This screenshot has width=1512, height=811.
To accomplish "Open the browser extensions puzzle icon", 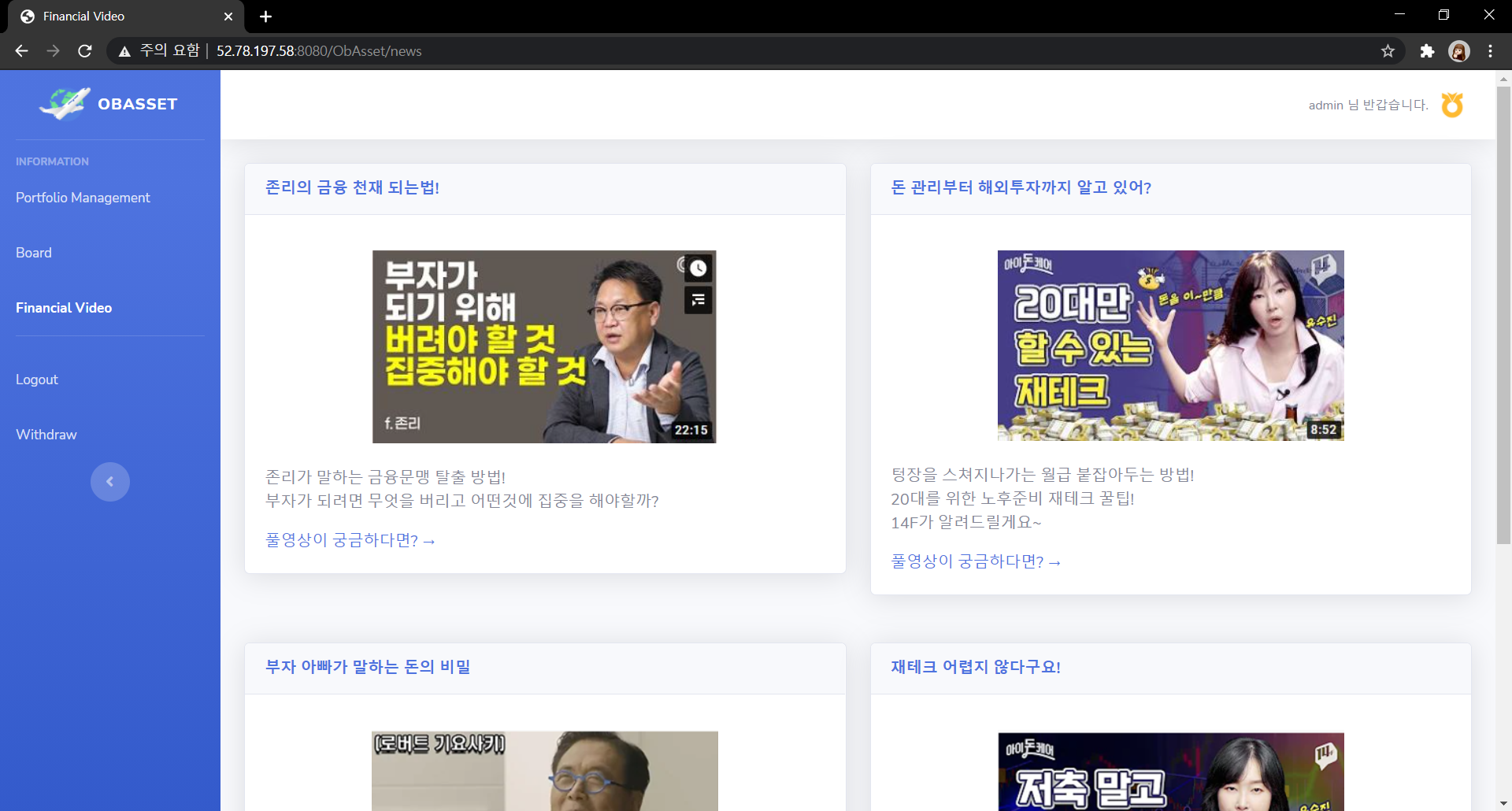I will tap(1428, 50).
